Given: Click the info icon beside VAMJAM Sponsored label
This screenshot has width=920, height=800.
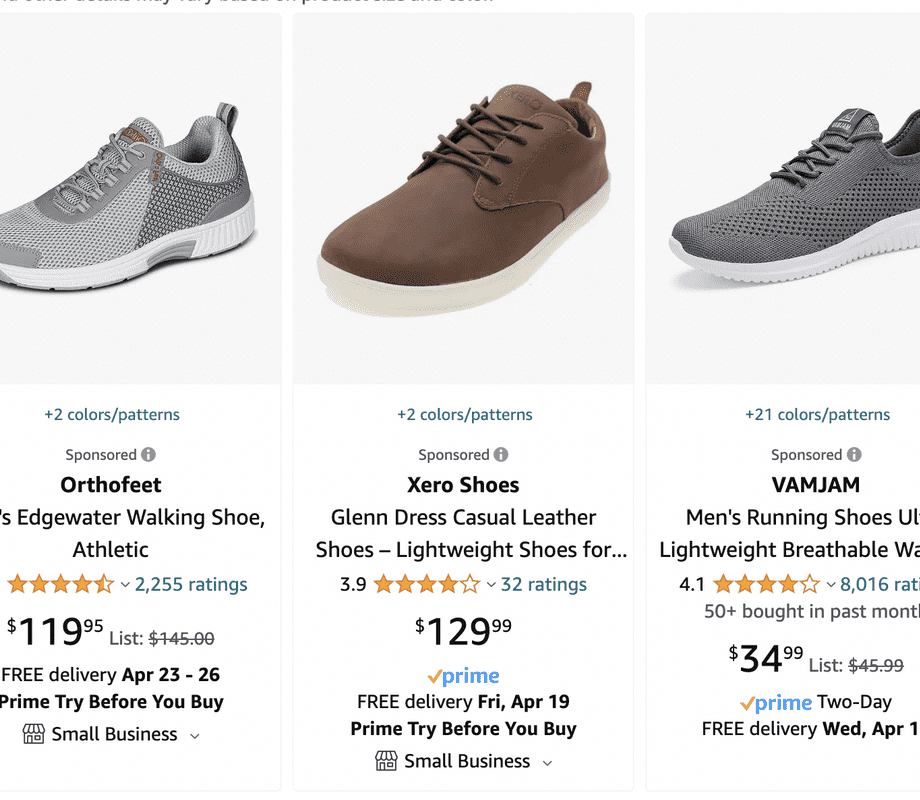Looking at the screenshot, I should pos(854,454).
